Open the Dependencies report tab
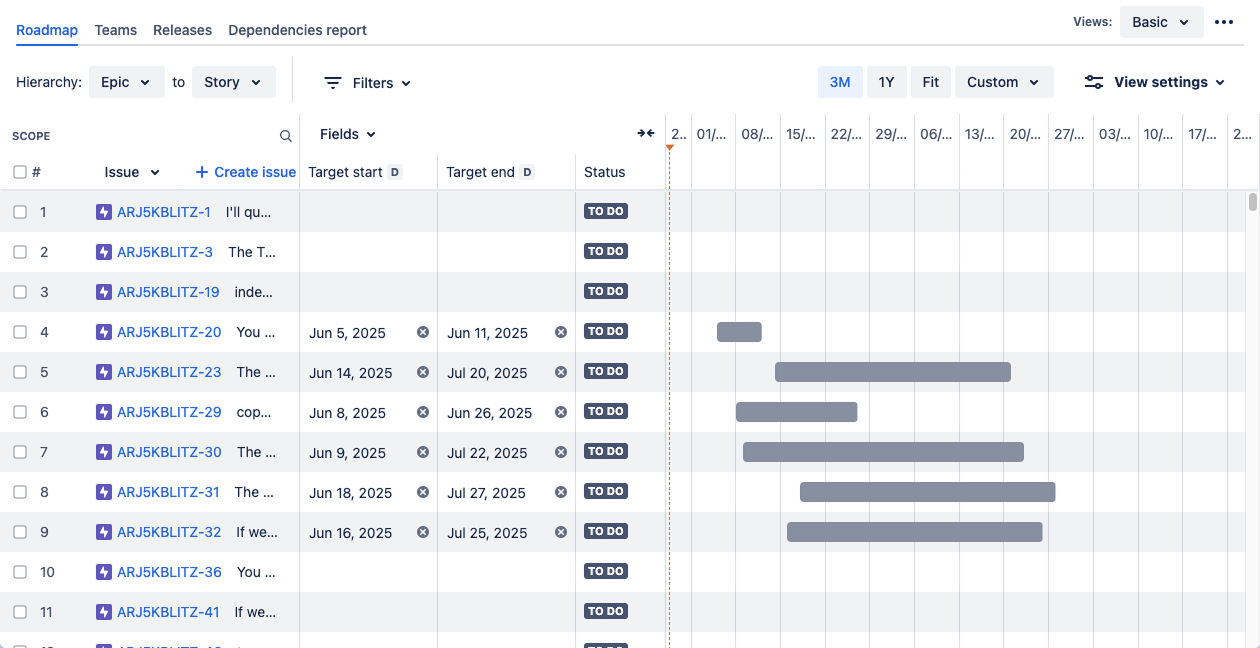Screen dimensions: 1260x648 297,30
